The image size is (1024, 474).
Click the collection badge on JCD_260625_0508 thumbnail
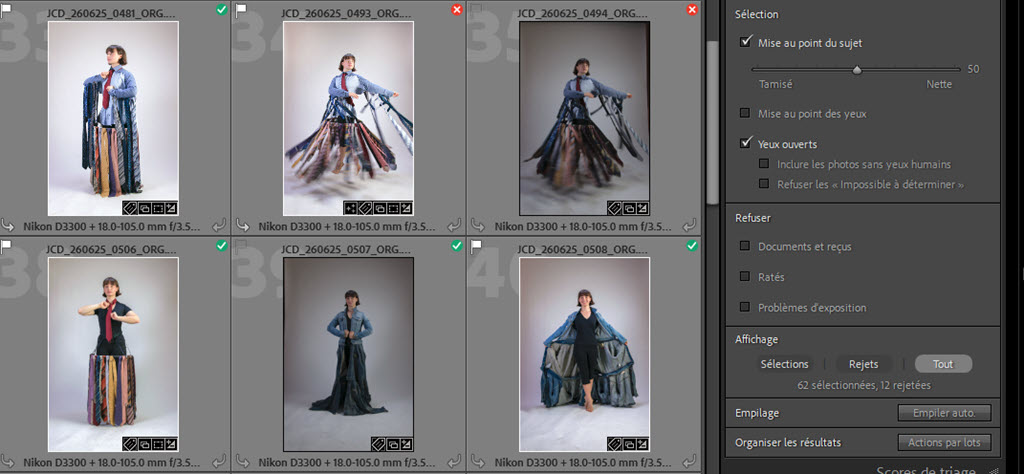tap(629, 445)
